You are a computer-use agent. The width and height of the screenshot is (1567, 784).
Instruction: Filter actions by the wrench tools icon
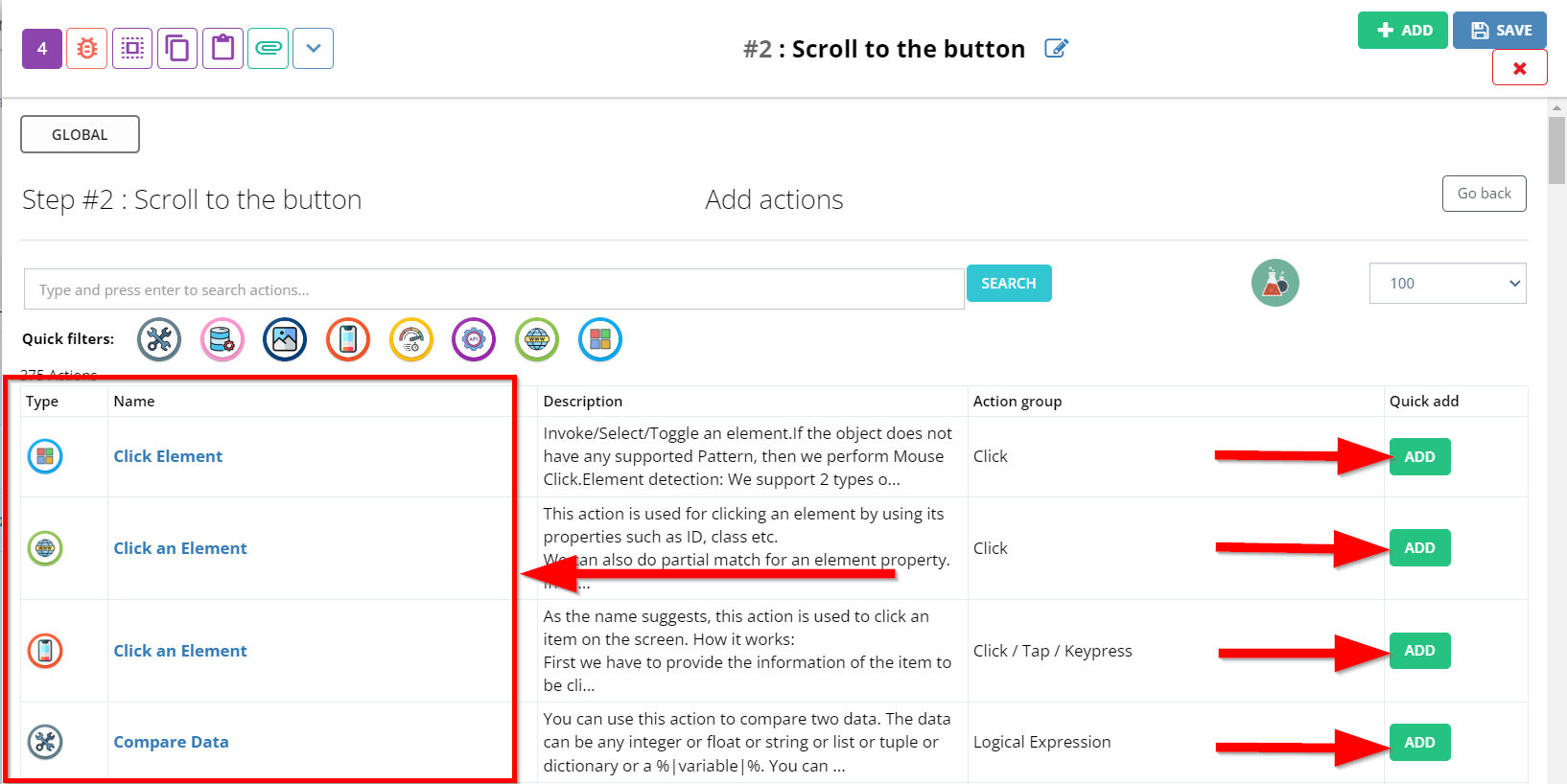click(x=159, y=339)
